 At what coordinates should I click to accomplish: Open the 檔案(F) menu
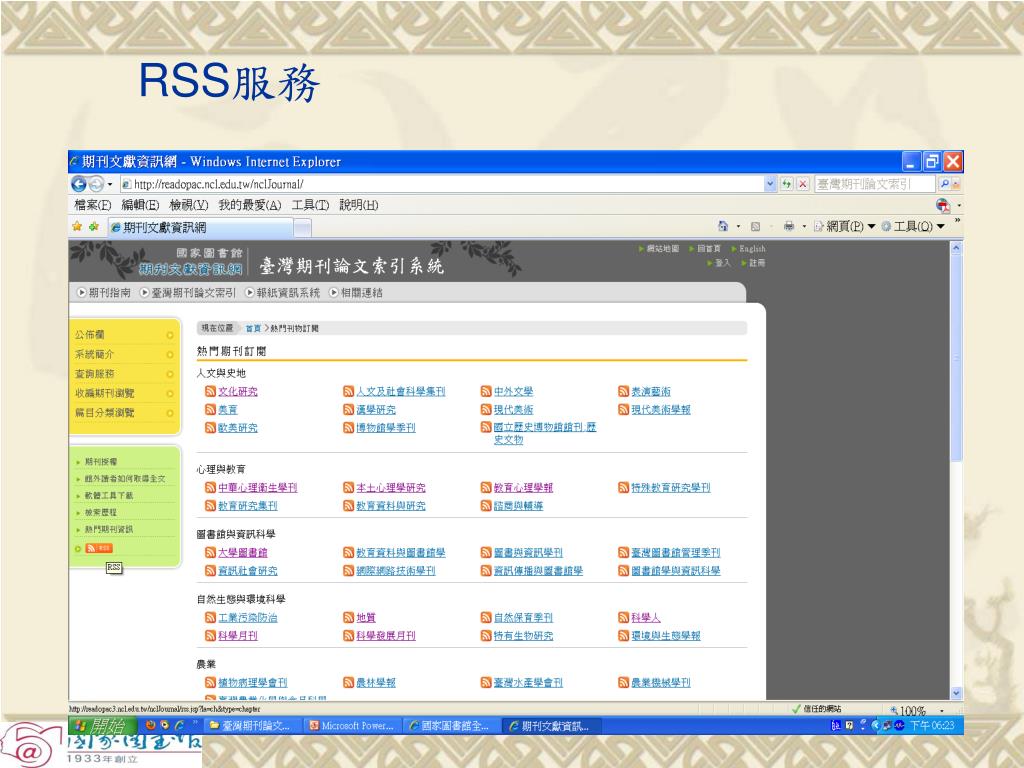pyautogui.click(x=93, y=205)
